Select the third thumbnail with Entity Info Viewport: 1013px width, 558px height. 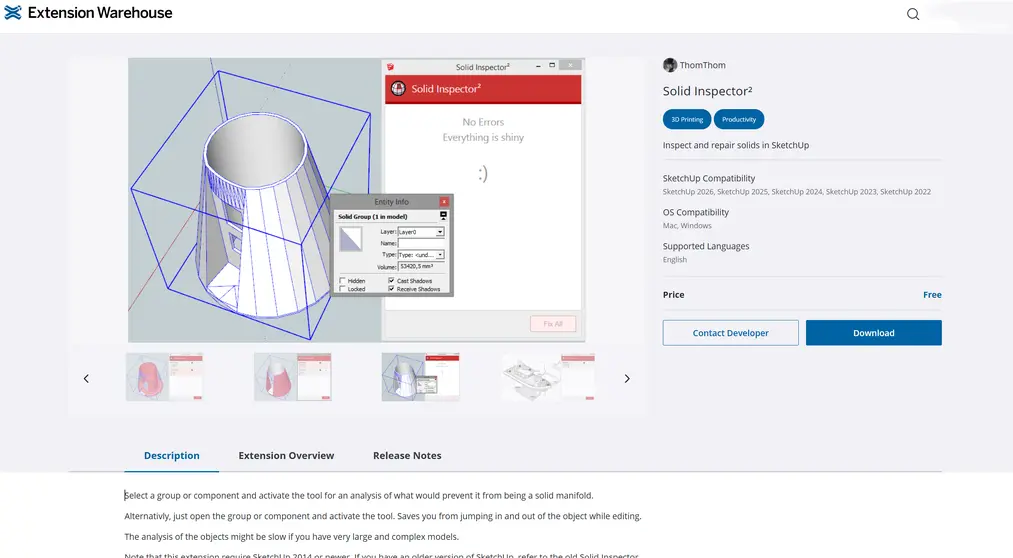click(421, 377)
